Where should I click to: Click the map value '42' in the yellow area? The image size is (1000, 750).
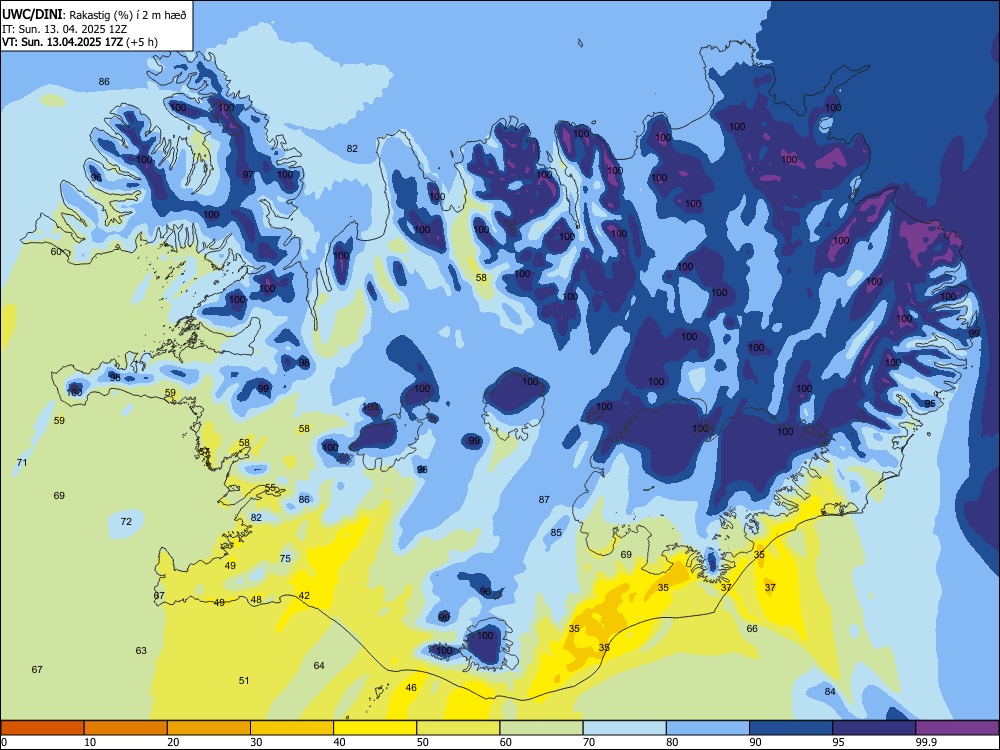[304, 596]
